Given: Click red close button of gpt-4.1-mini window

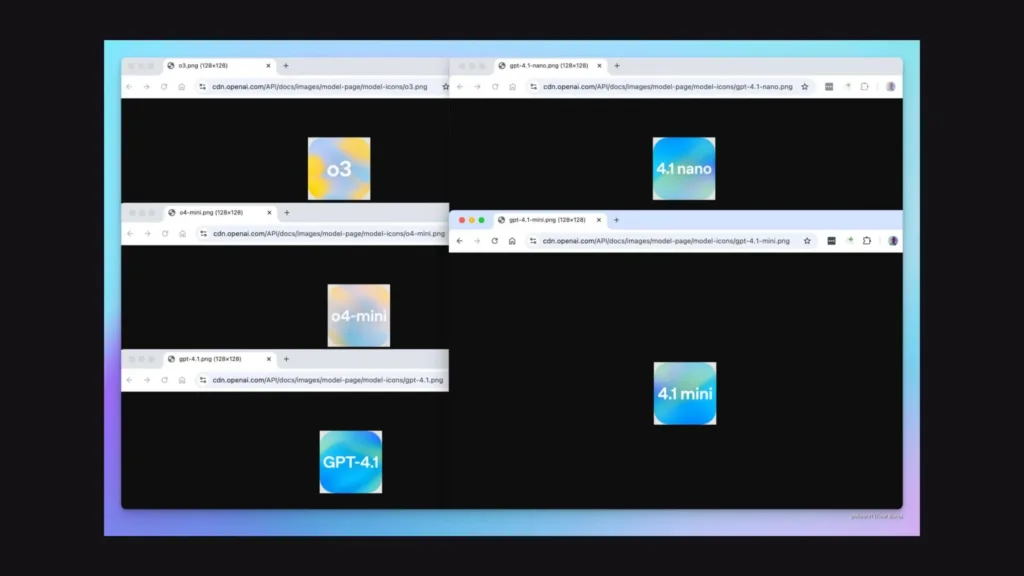Looking at the screenshot, I should coord(462,220).
